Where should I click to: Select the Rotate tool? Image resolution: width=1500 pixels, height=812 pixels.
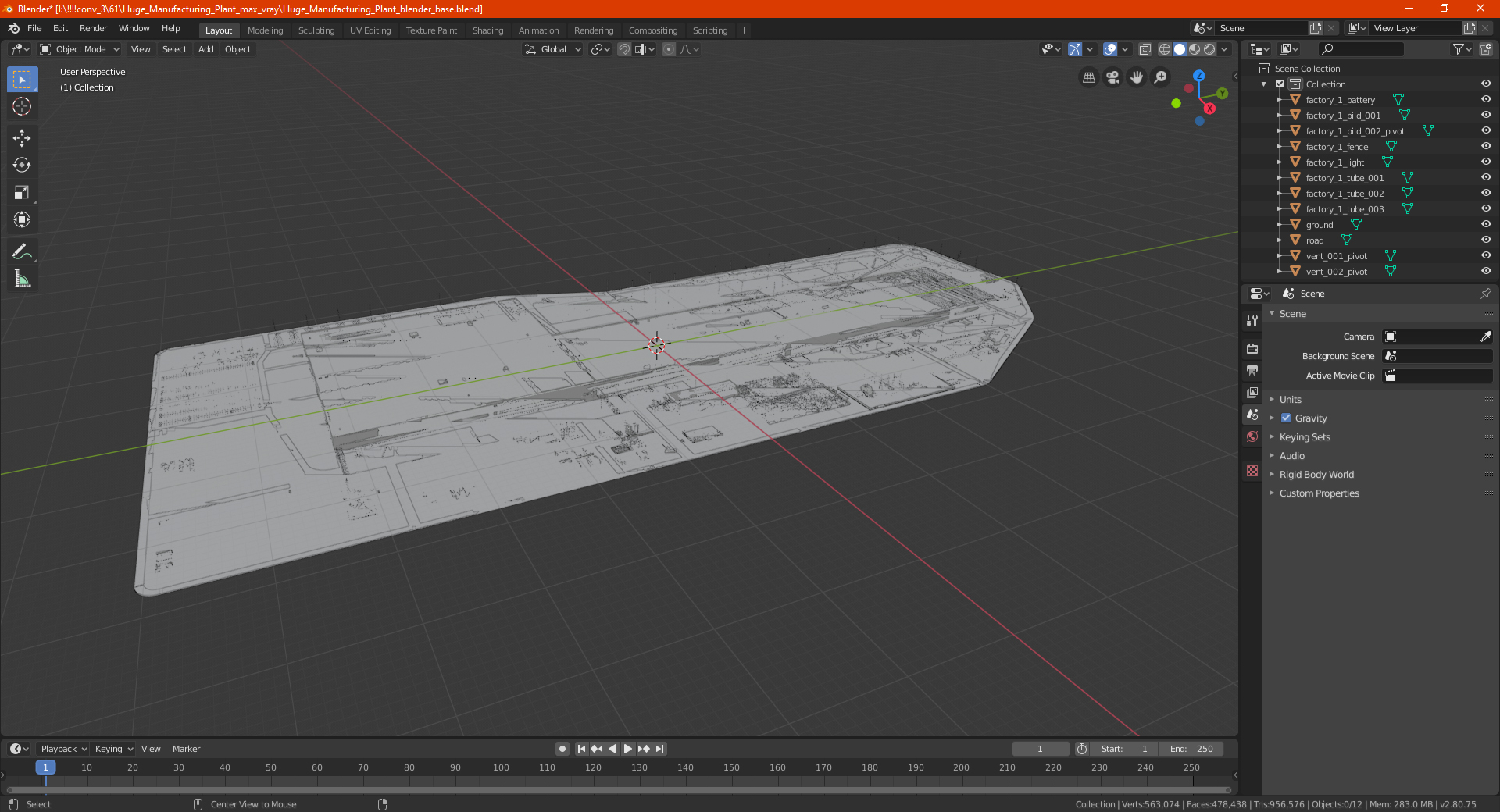click(x=22, y=166)
